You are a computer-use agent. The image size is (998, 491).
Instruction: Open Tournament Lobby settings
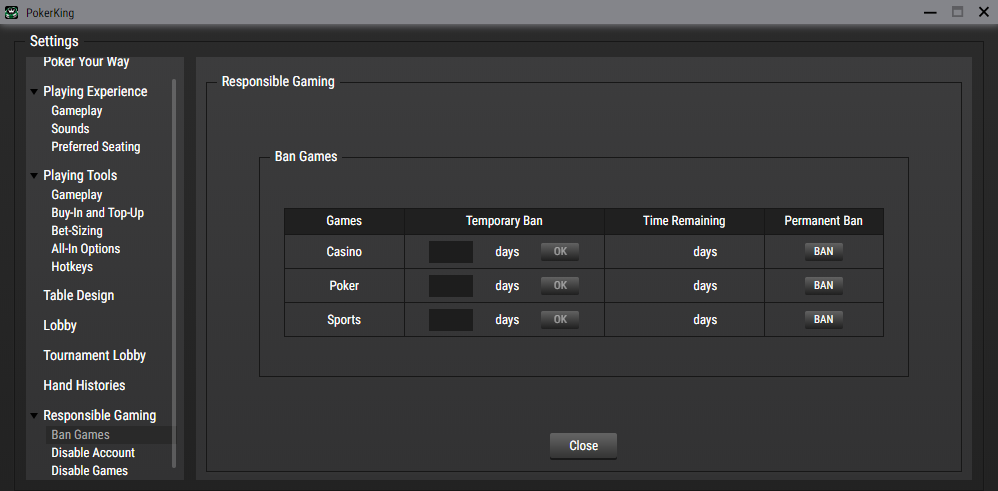tap(94, 355)
